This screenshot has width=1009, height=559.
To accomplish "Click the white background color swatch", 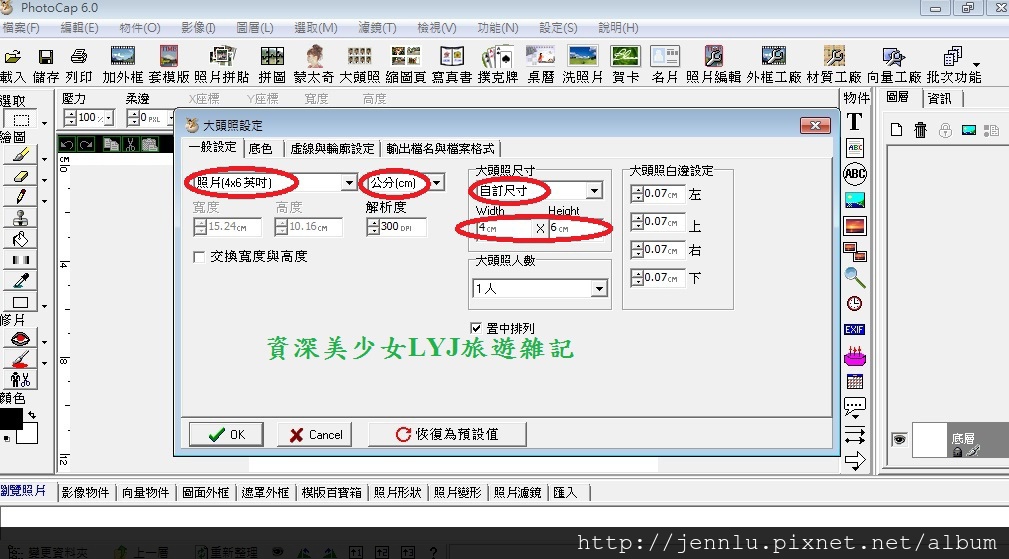I will [27, 434].
